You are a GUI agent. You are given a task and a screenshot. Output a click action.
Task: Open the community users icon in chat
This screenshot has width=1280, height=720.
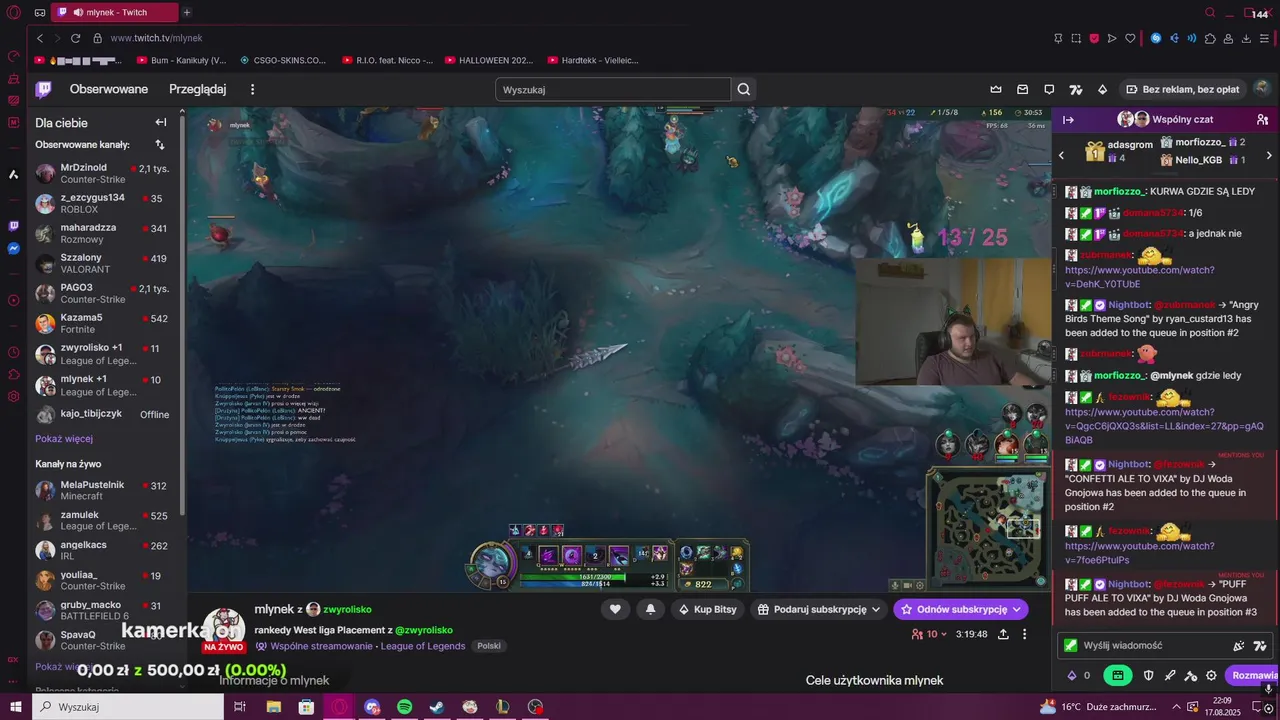pyautogui.click(x=1262, y=119)
